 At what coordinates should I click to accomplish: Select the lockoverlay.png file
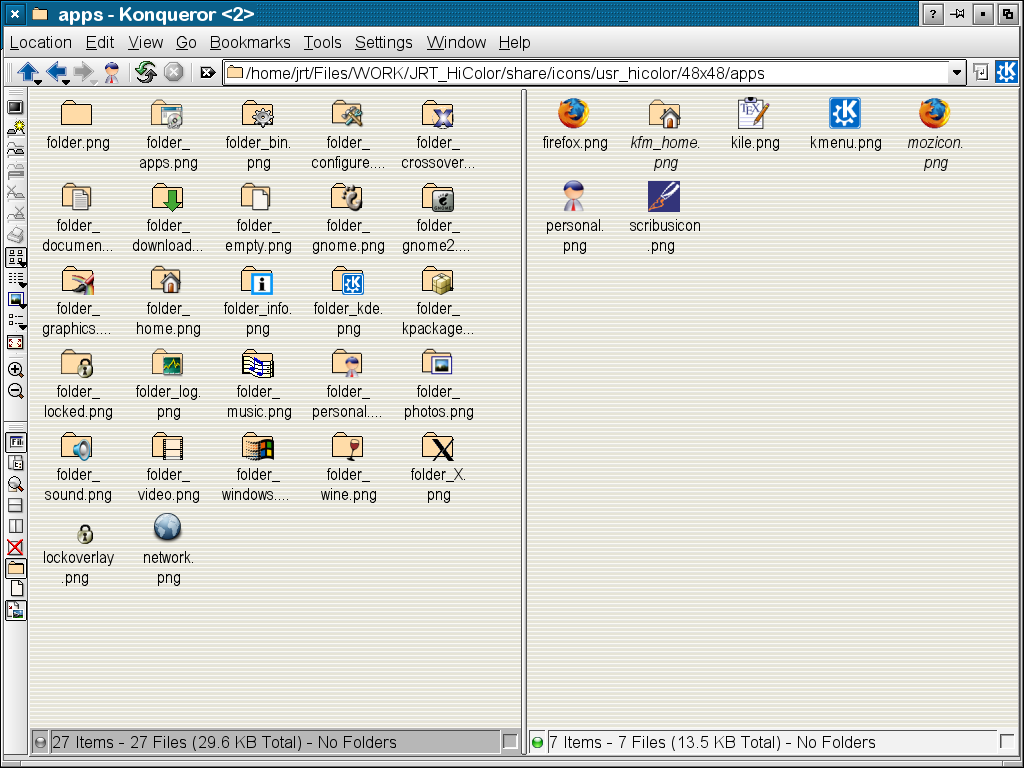(x=78, y=554)
